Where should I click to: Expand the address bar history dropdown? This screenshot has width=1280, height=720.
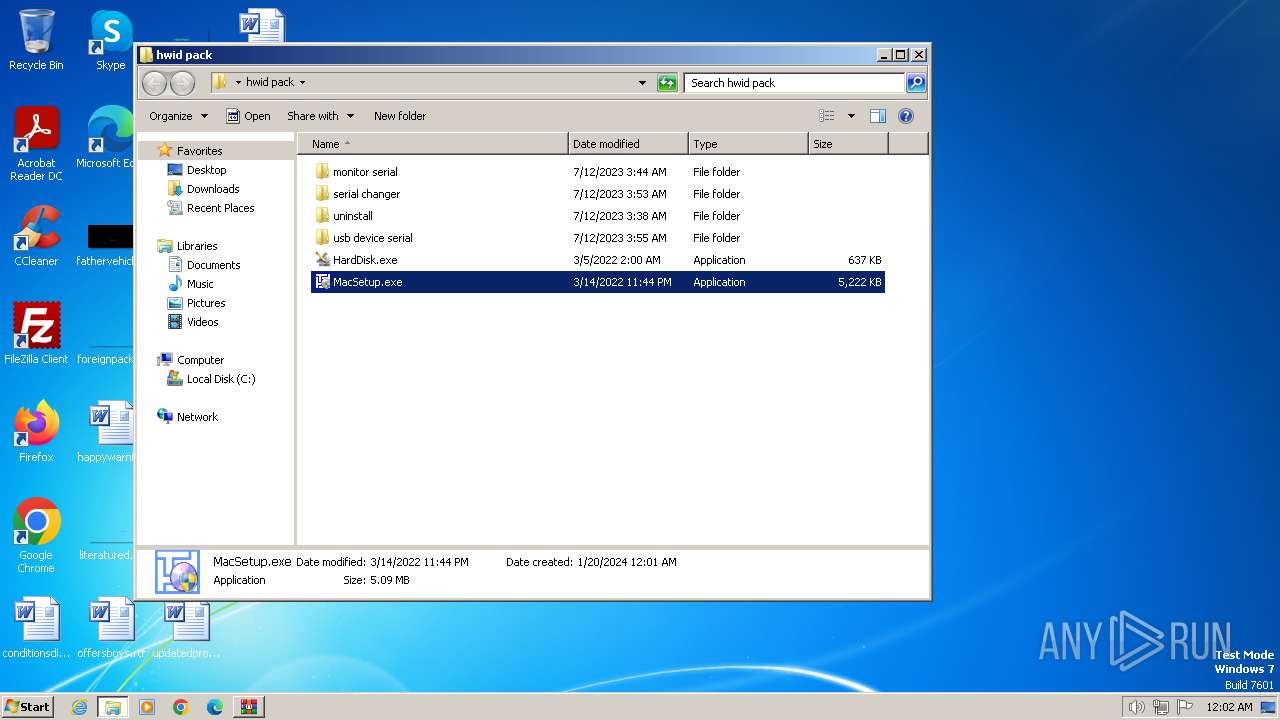(x=642, y=83)
